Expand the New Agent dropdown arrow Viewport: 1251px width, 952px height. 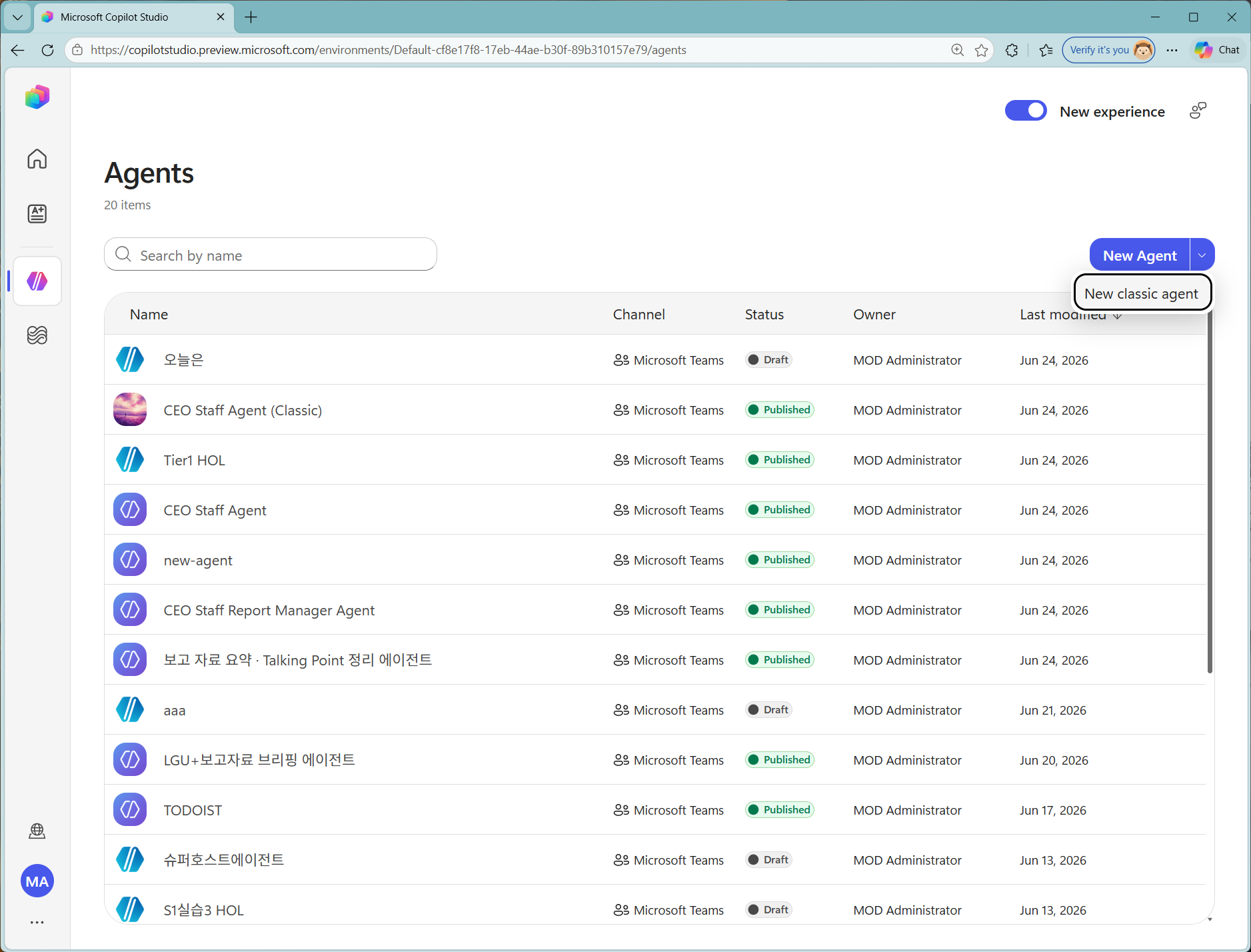1202,255
